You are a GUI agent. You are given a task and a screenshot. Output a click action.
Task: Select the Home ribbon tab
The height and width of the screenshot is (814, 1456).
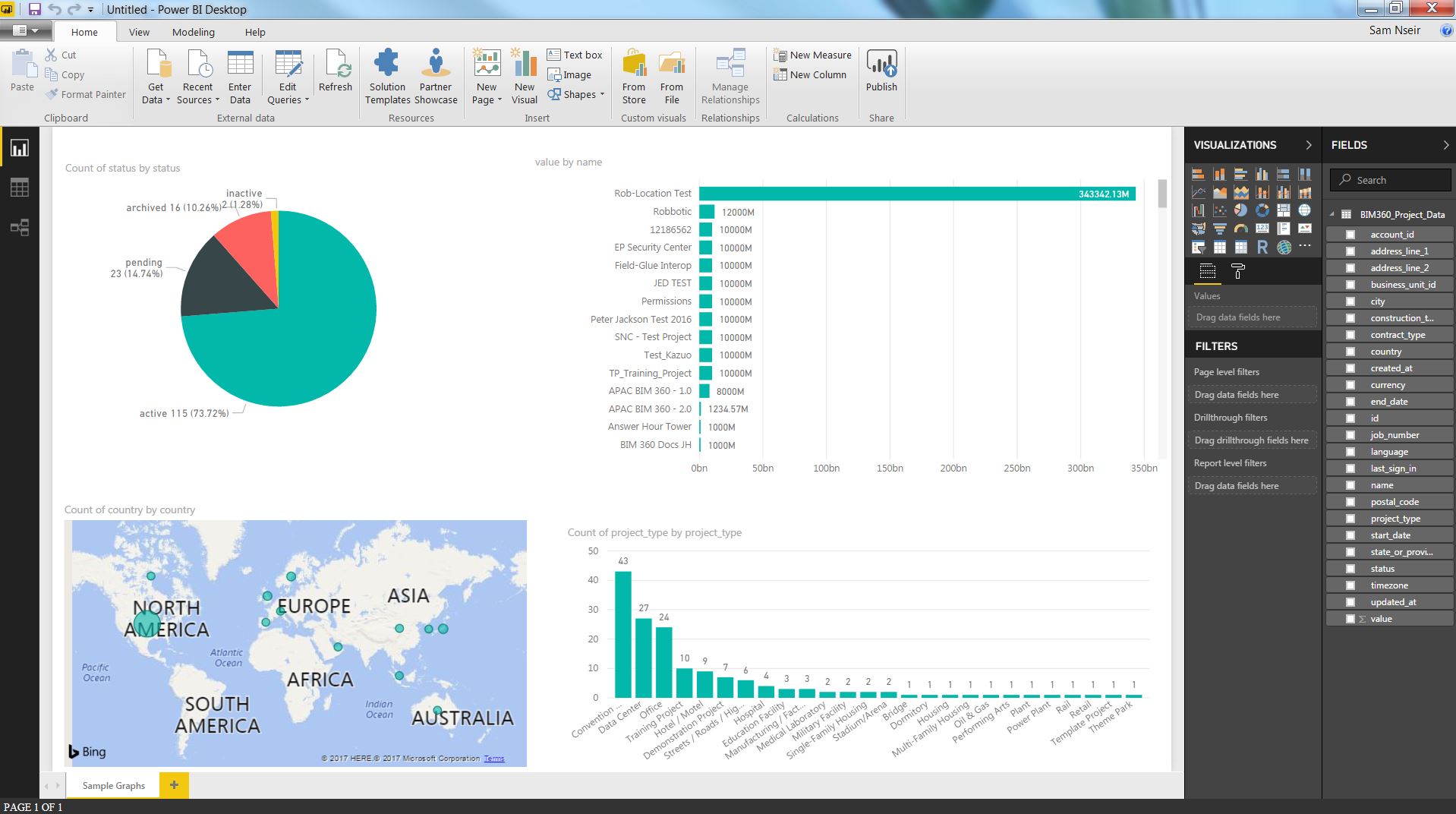point(84,32)
